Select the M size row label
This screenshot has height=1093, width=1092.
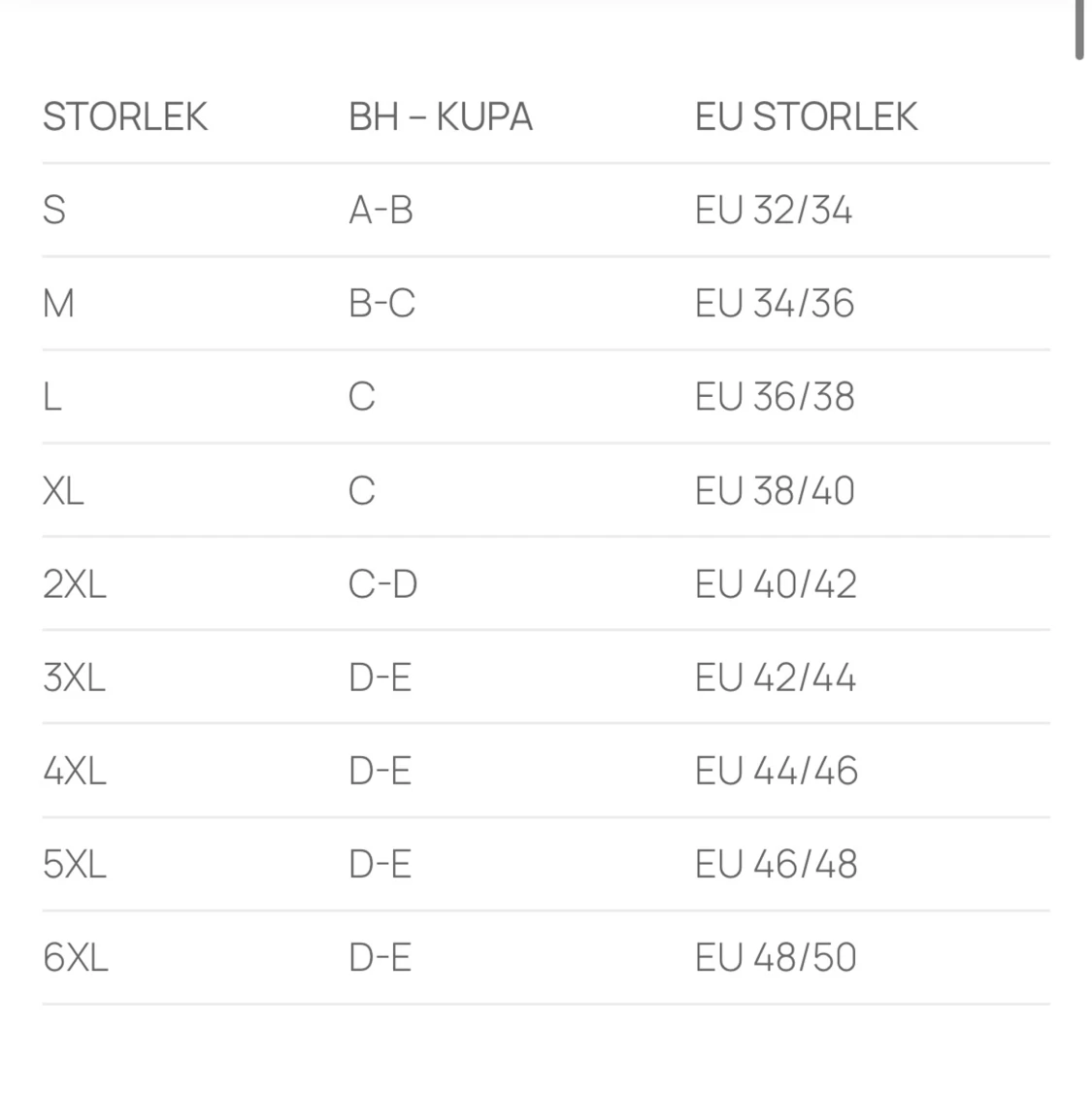58,304
